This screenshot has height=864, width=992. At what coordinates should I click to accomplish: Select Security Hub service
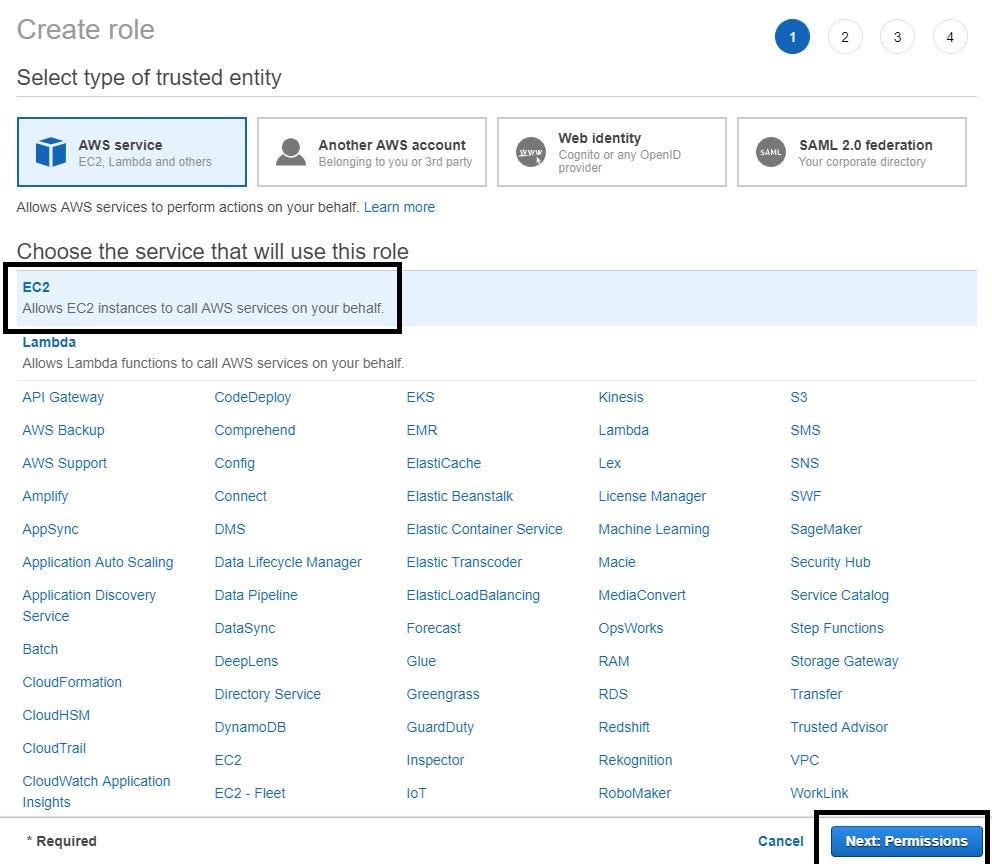831,562
